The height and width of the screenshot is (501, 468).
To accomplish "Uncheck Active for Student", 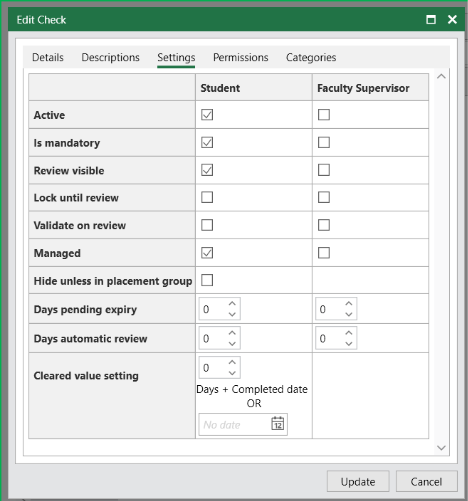I will [207, 115].
